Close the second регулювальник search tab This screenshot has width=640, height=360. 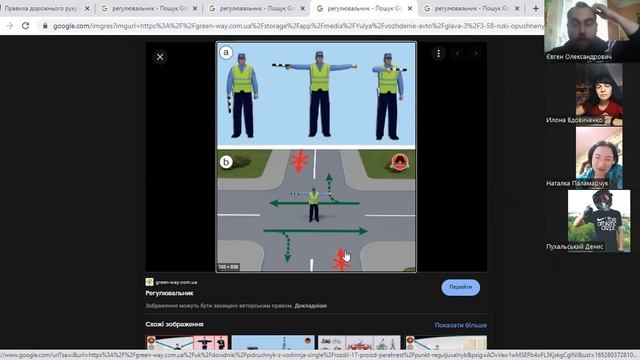pos(195,8)
